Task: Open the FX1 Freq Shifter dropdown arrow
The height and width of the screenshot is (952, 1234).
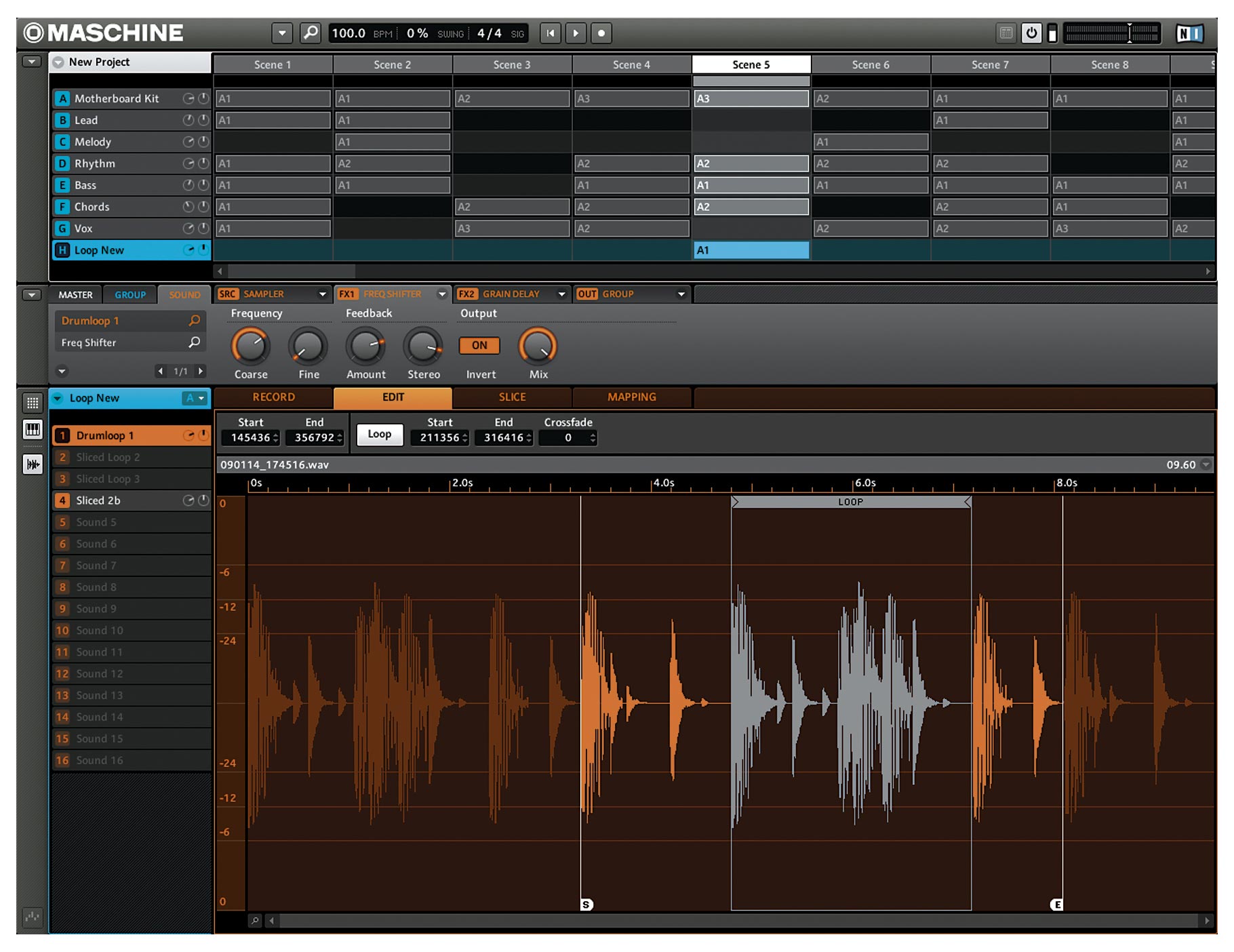Action: (x=442, y=294)
